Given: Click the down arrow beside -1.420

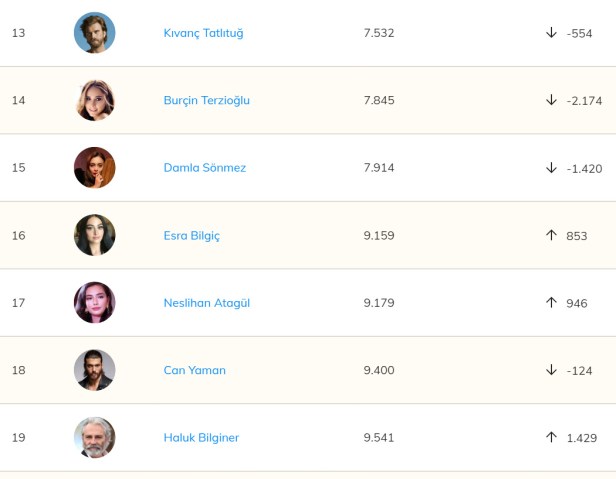Looking at the screenshot, I should 551,168.
